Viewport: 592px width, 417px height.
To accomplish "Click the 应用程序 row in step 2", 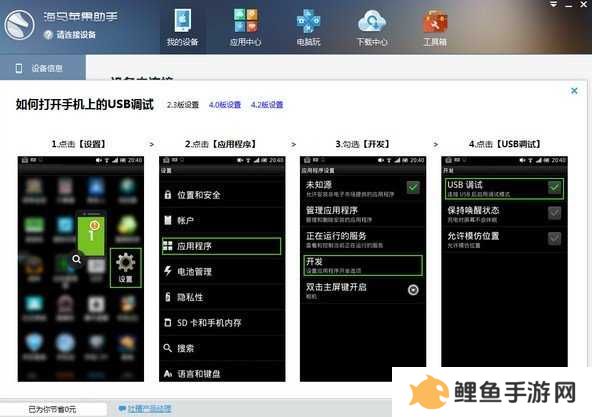I will point(222,246).
